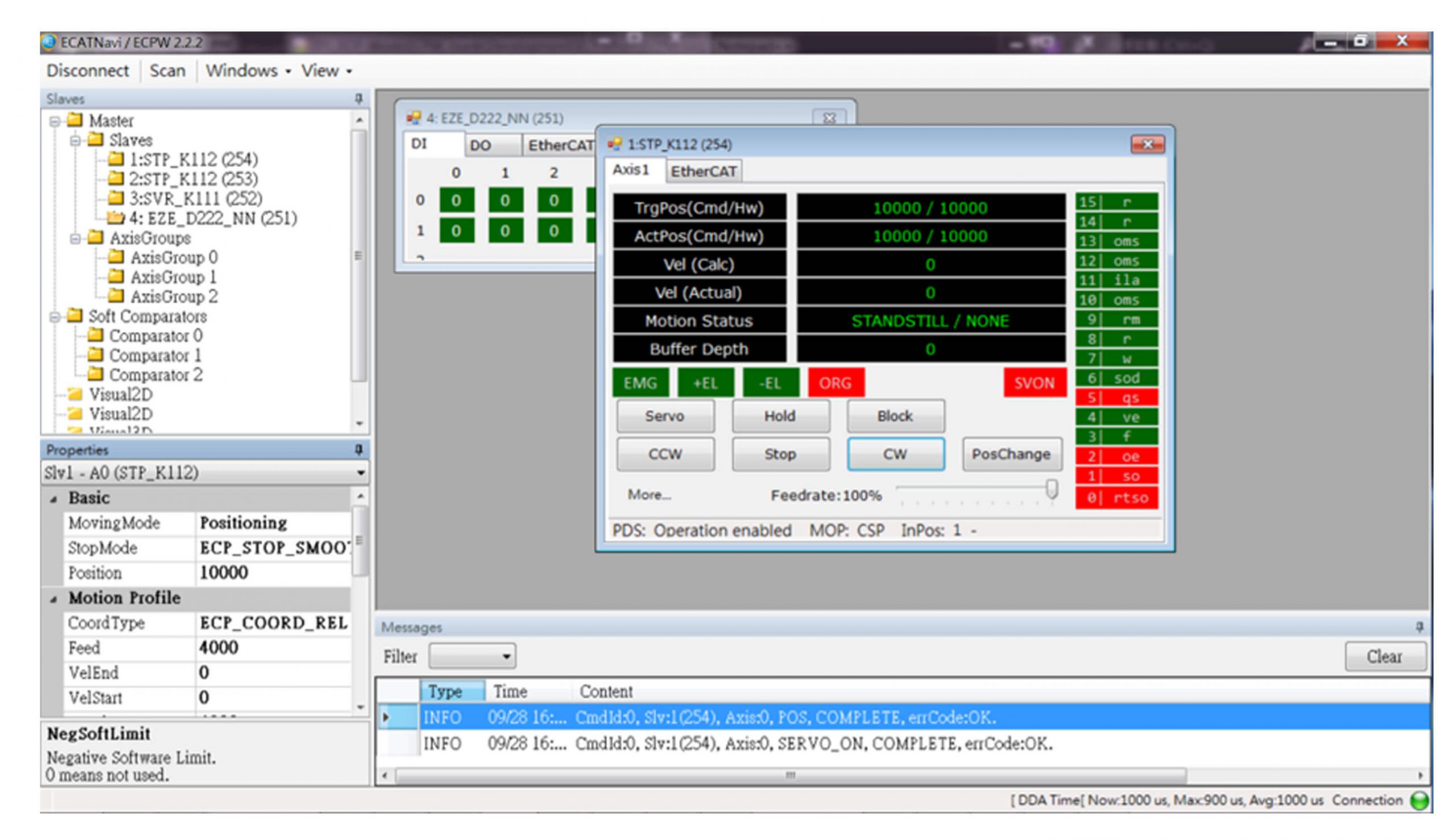Screen dimensions: 1456x839
Task: Click pin icon on Slaves panel
Action: [x=358, y=98]
